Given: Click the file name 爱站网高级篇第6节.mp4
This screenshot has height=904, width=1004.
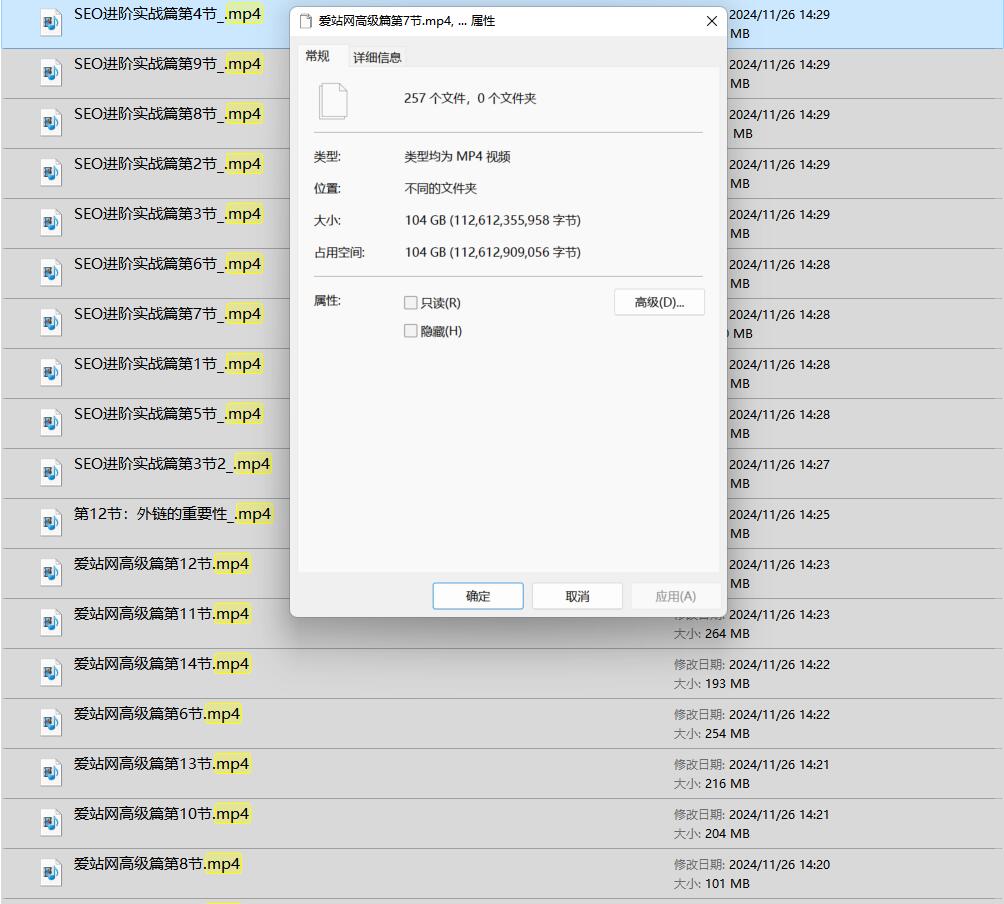Looking at the screenshot, I should pyautogui.click(x=157, y=714).
